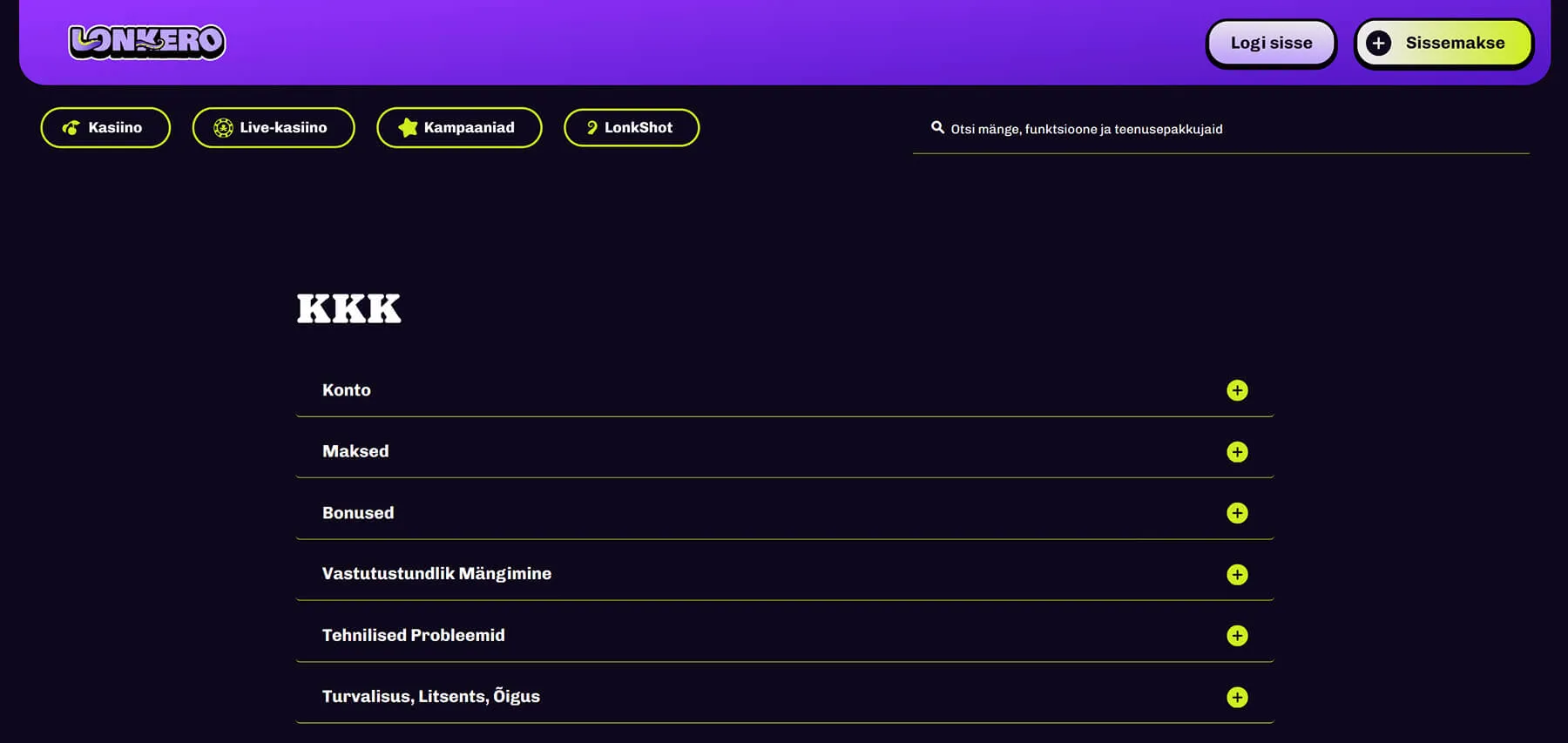Focus the games search field
The width and height of the screenshot is (1568, 743).
1220,129
